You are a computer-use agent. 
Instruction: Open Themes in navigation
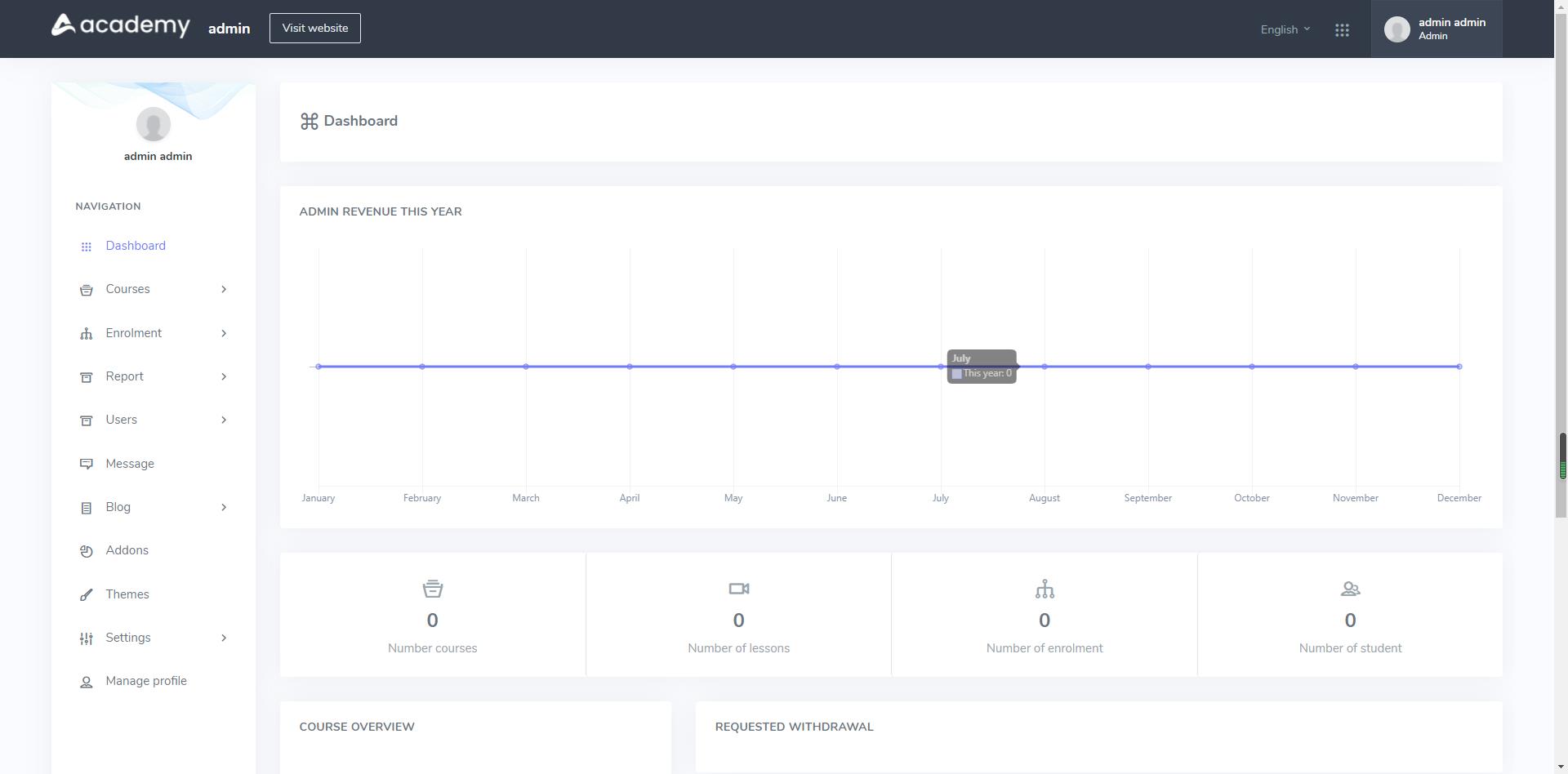tap(127, 594)
